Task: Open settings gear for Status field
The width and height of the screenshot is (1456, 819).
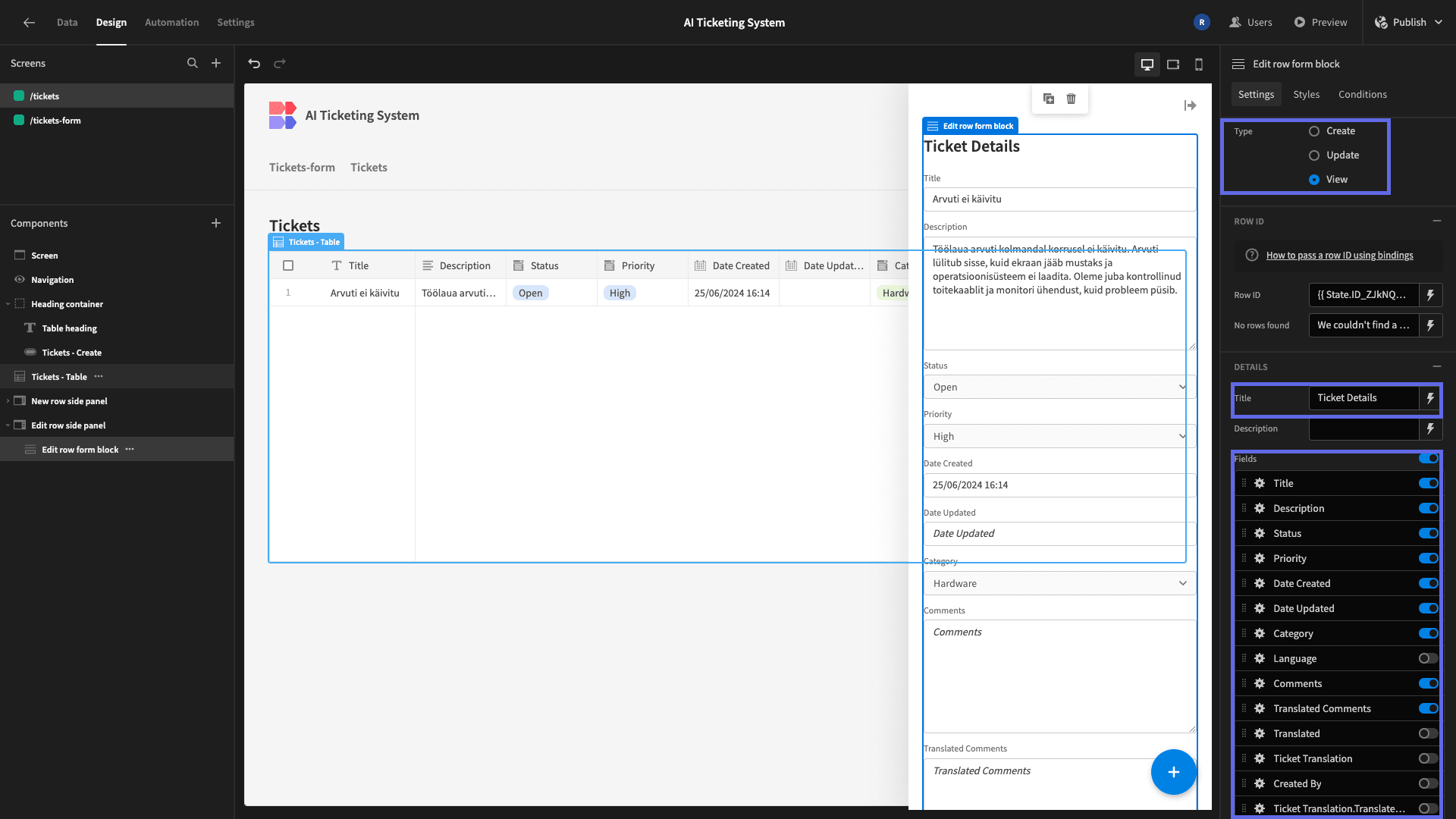Action: pos(1260,533)
